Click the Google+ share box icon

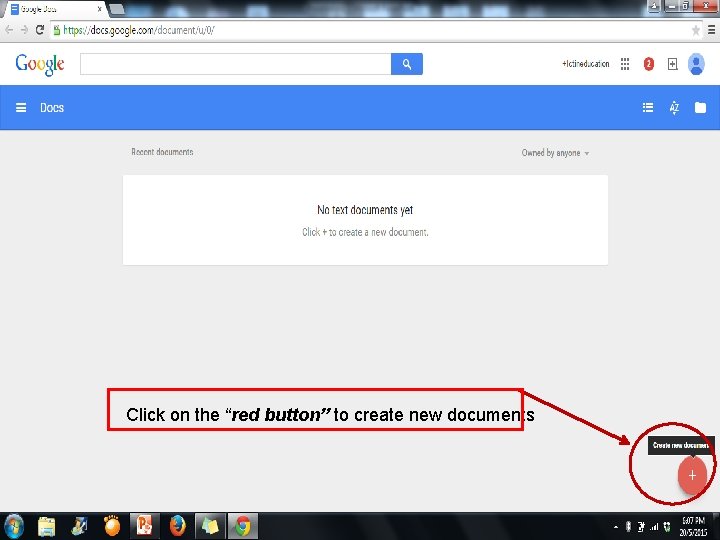pyautogui.click(x=672, y=64)
